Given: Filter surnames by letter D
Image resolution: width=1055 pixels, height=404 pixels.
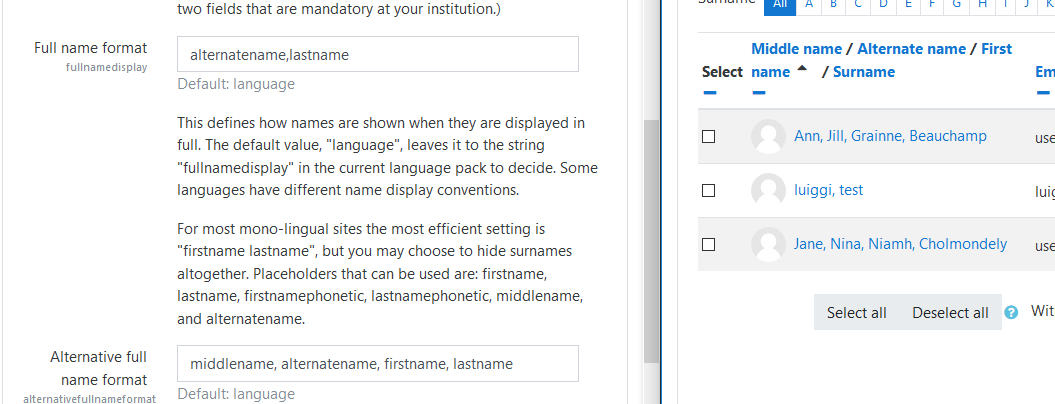Looking at the screenshot, I should pos(883,5).
